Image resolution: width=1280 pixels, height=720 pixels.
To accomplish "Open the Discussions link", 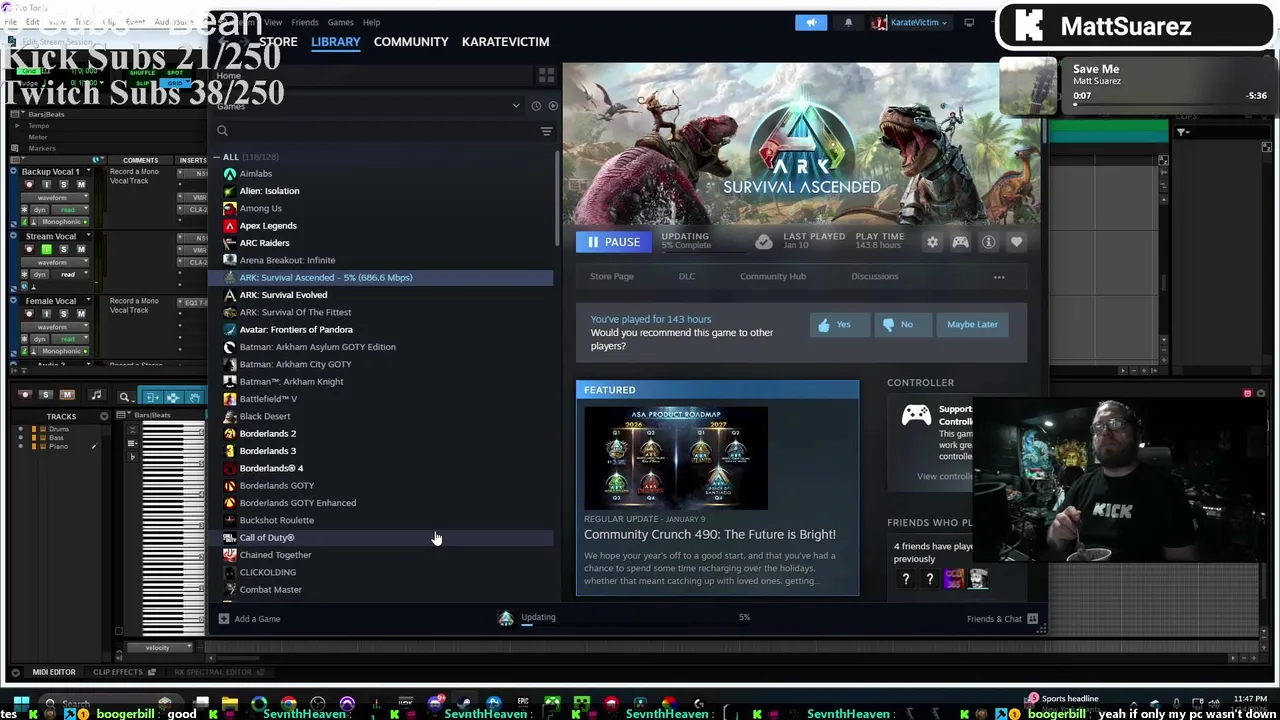I will (x=874, y=277).
